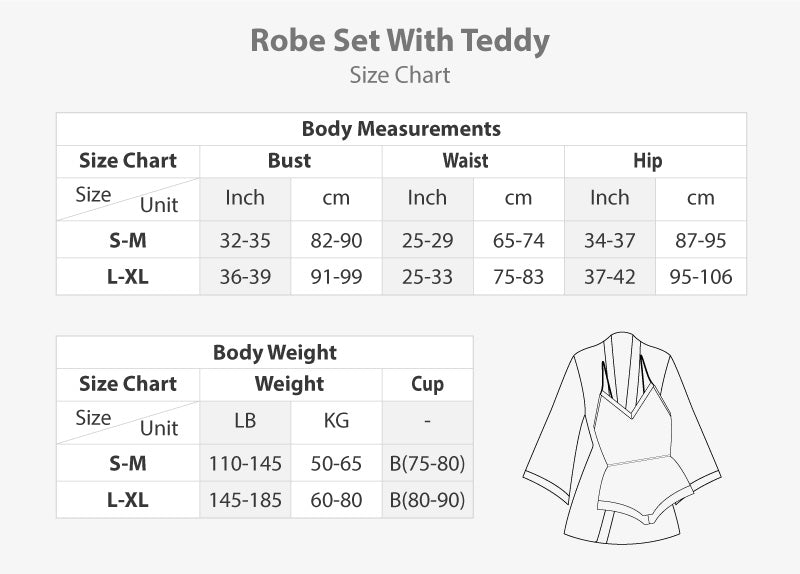Screen dimensions: 800x574
Task: Click the "Robe Set With Teddy" title
Action: click(400, 40)
